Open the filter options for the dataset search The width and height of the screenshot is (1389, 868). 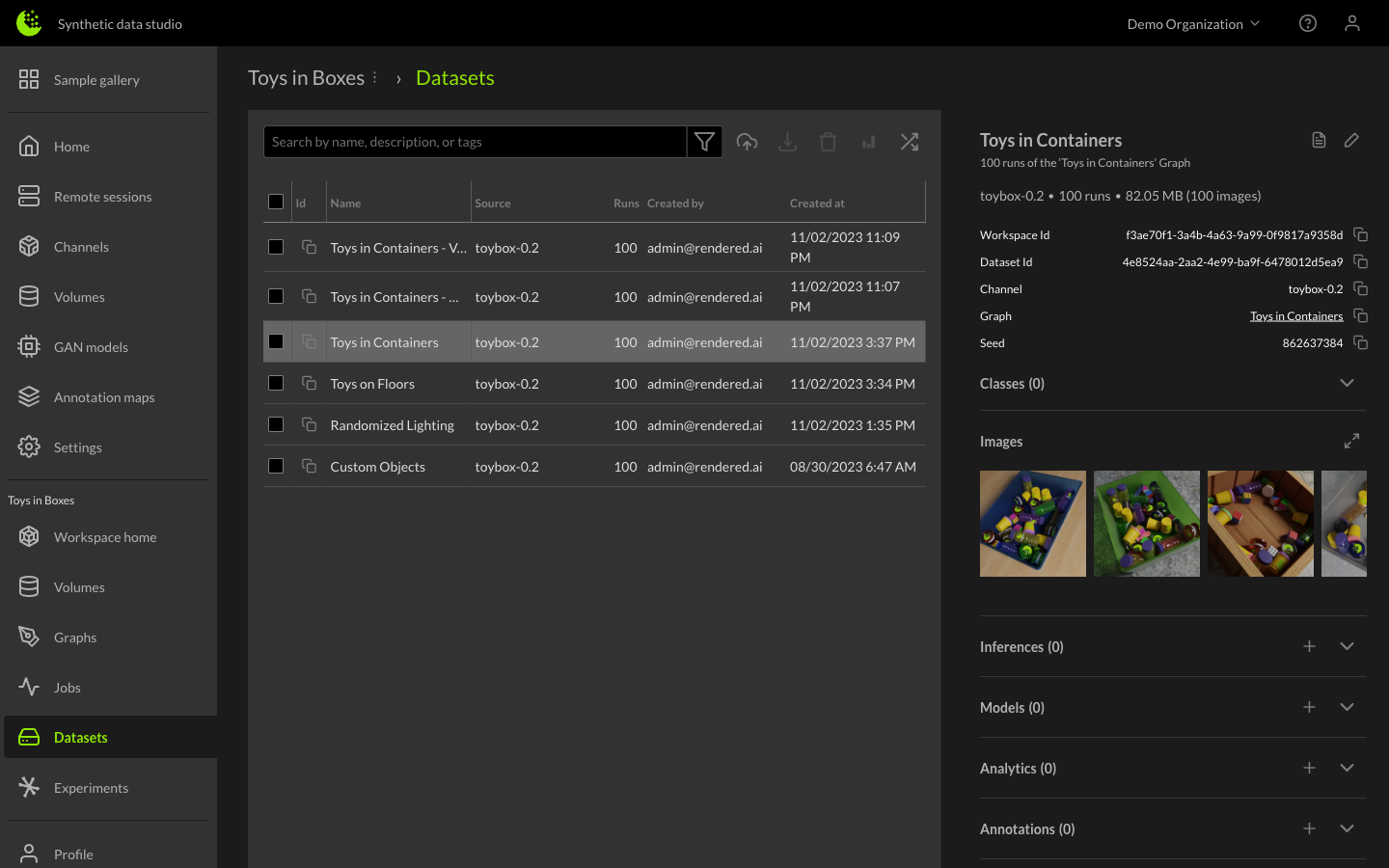[704, 142]
